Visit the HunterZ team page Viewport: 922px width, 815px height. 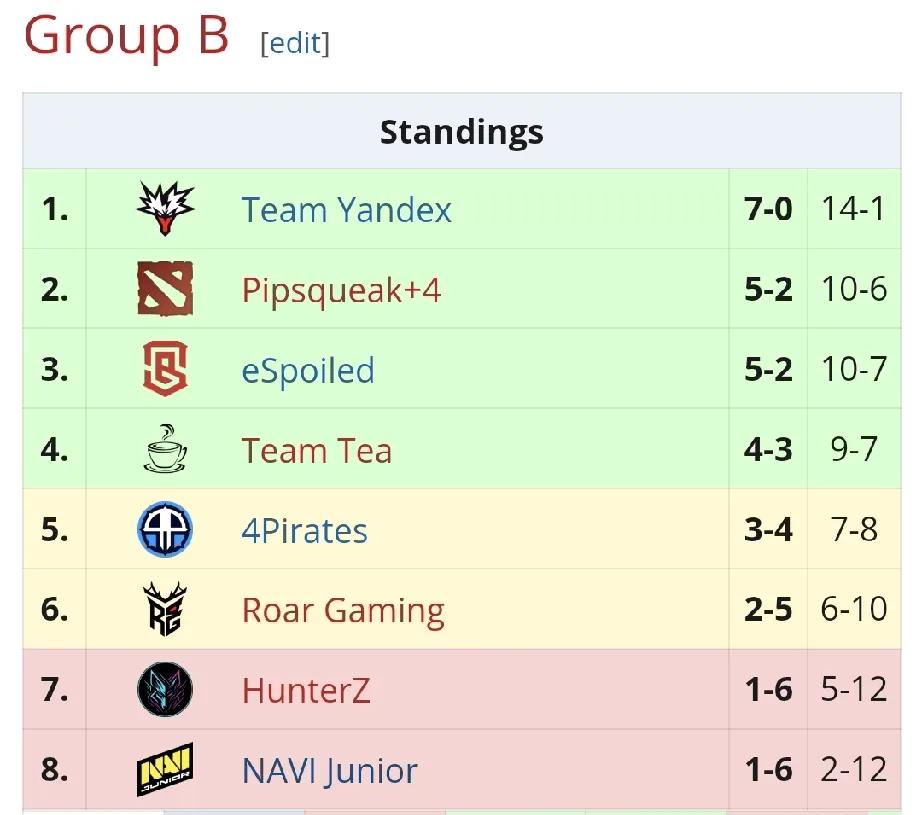pyautogui.click(x=306, y=690)
